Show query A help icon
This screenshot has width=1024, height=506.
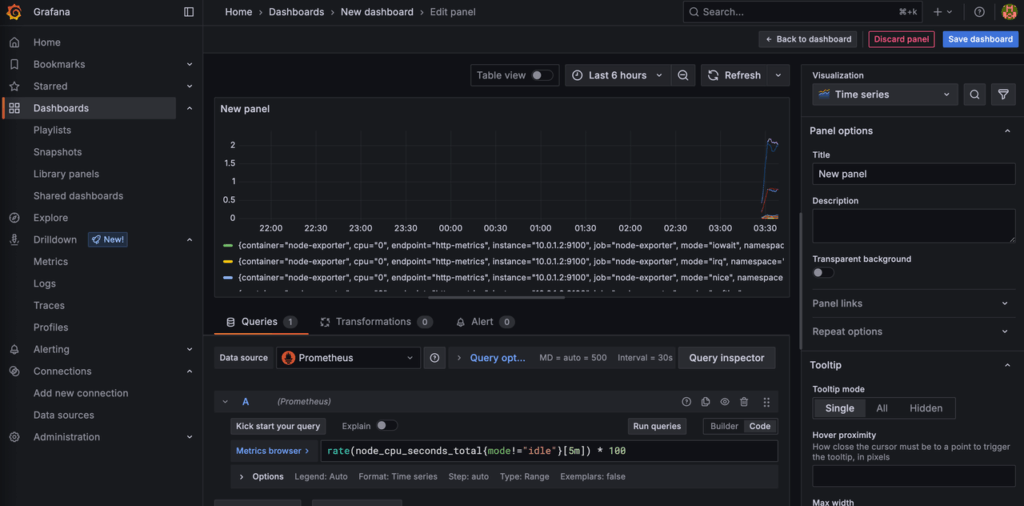click(x=686, y=402)
